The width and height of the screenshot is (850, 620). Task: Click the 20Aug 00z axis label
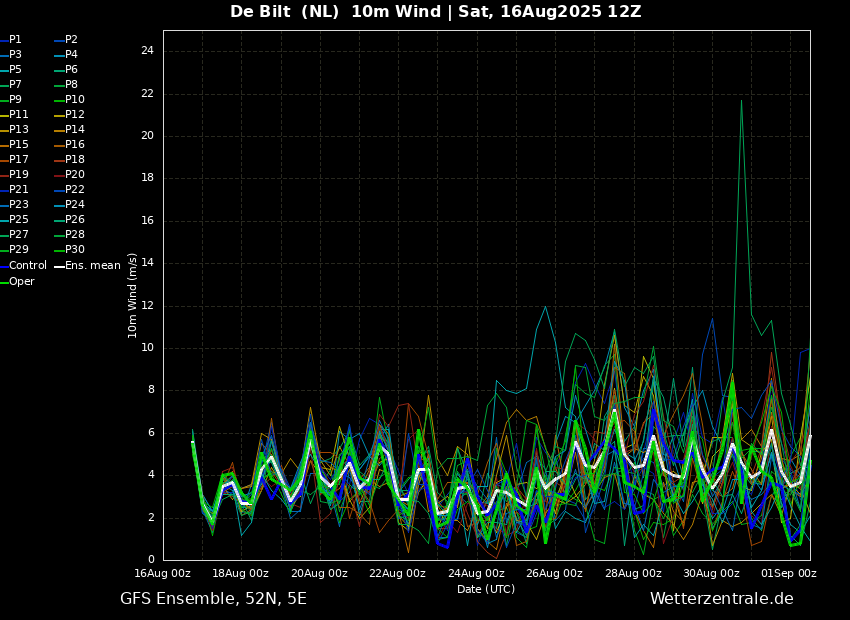click(320, 573)
